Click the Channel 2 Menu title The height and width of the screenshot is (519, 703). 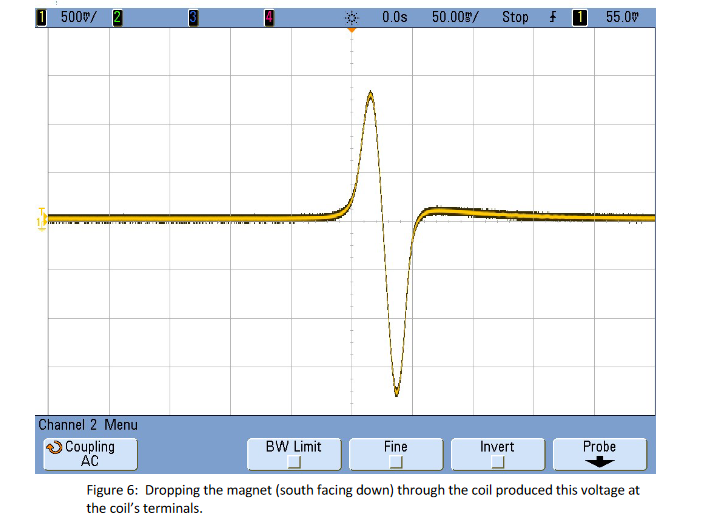[x=88, y=425]
